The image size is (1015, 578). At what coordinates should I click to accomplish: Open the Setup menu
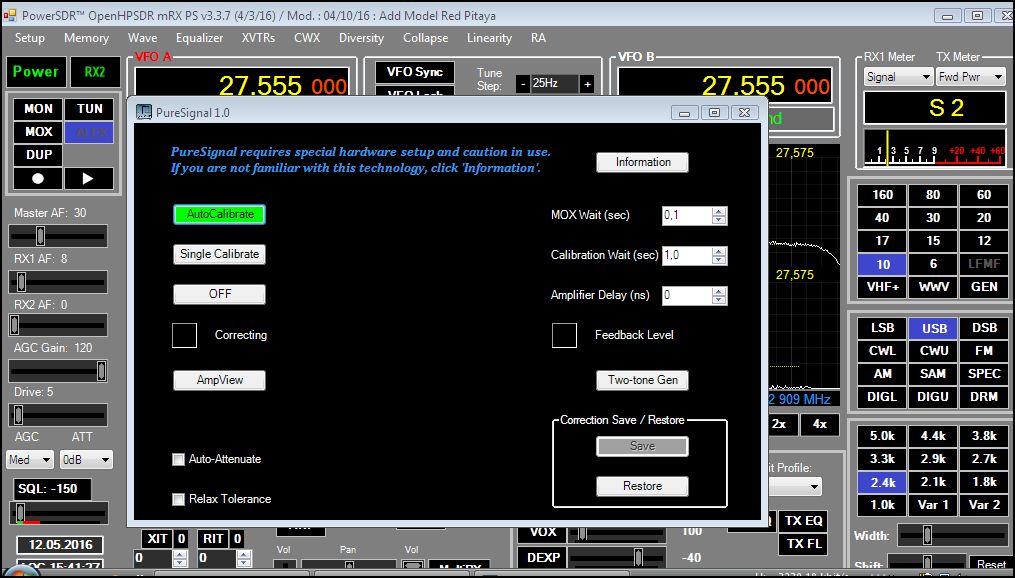coord(30,38)
